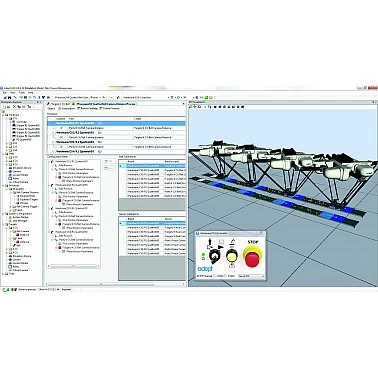Close the Workspace Explorer panel
378x378 pixels.
point(41,102)
